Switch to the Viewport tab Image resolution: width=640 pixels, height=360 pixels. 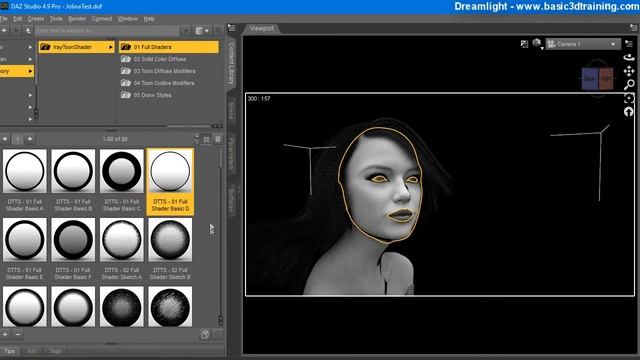[262, 28]
